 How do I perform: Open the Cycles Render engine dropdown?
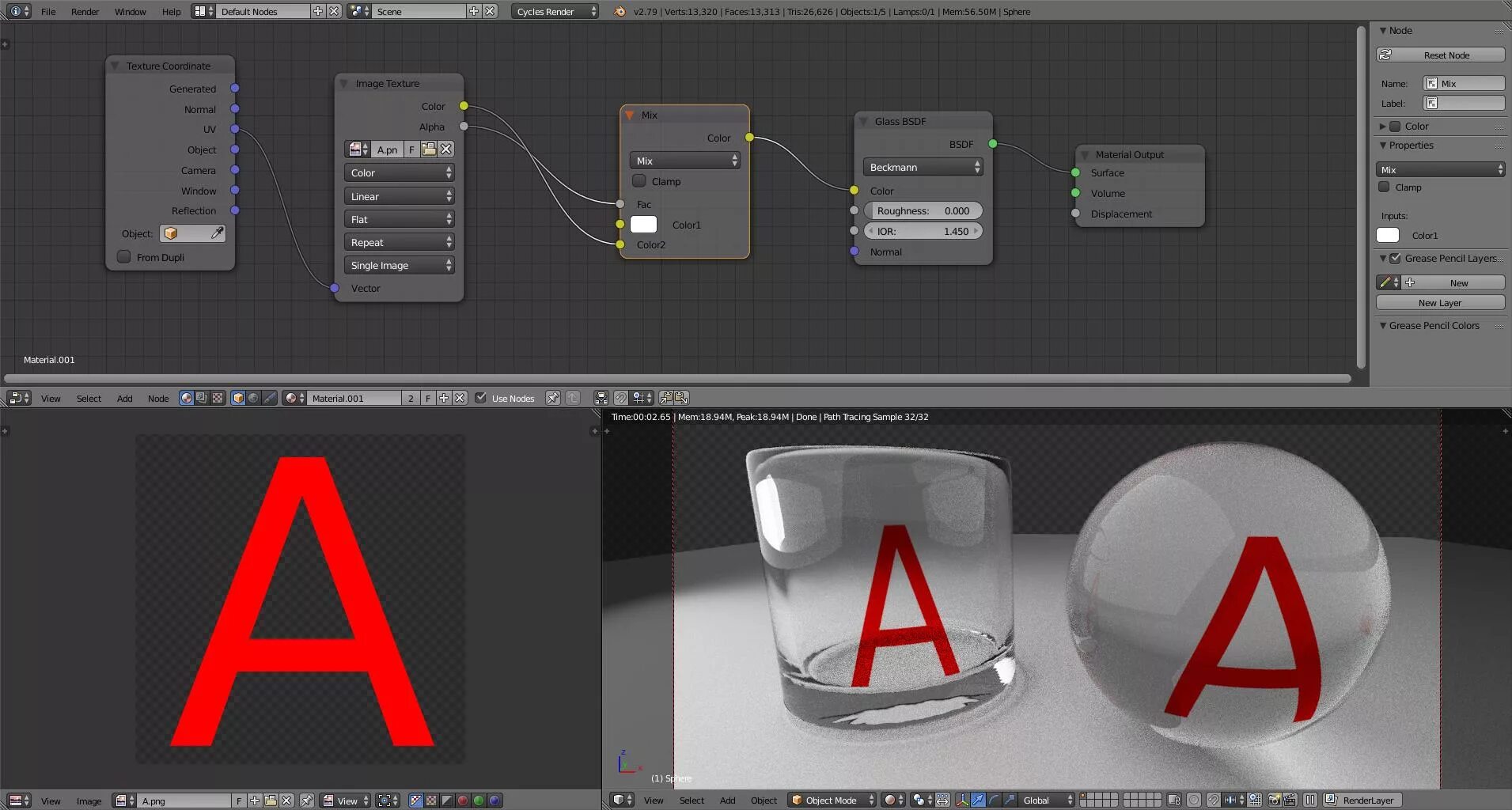(555, 11)
